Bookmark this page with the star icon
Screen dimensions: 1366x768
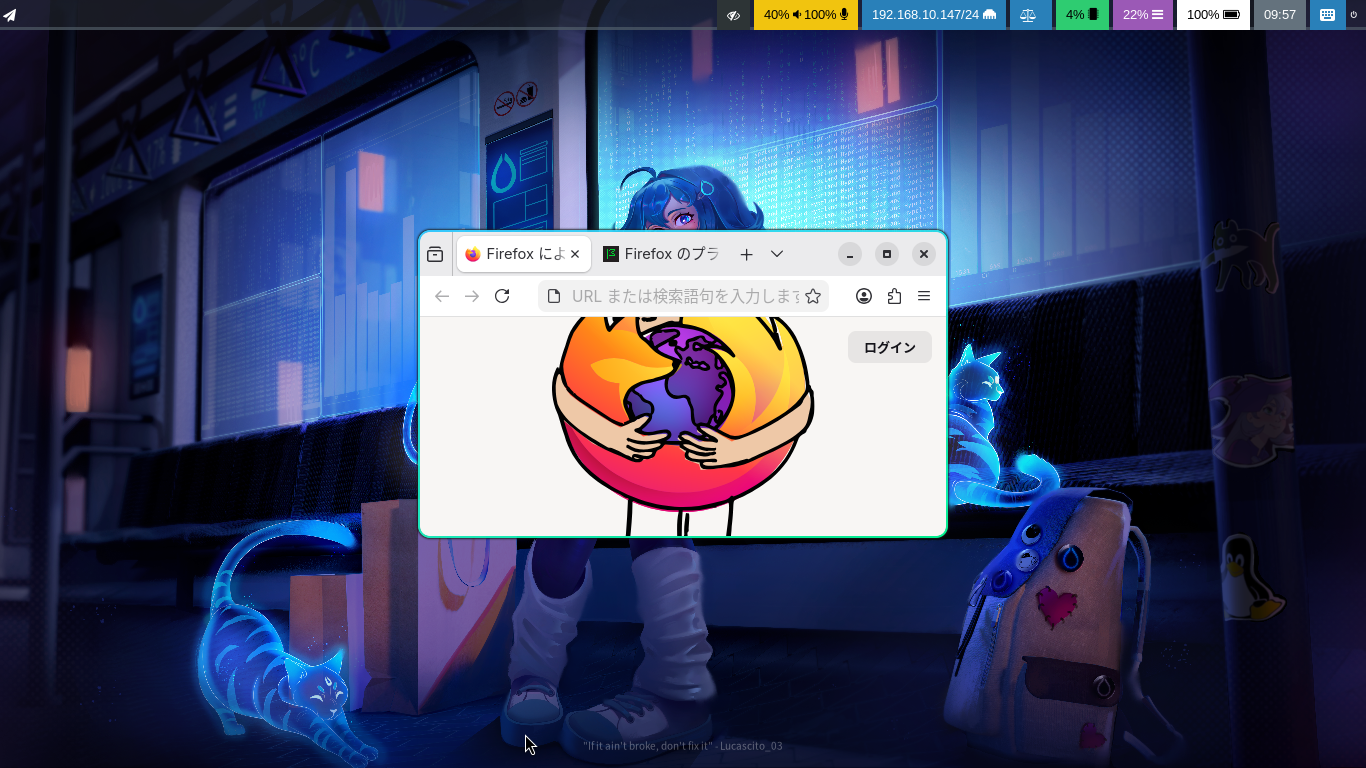[813, 296]
